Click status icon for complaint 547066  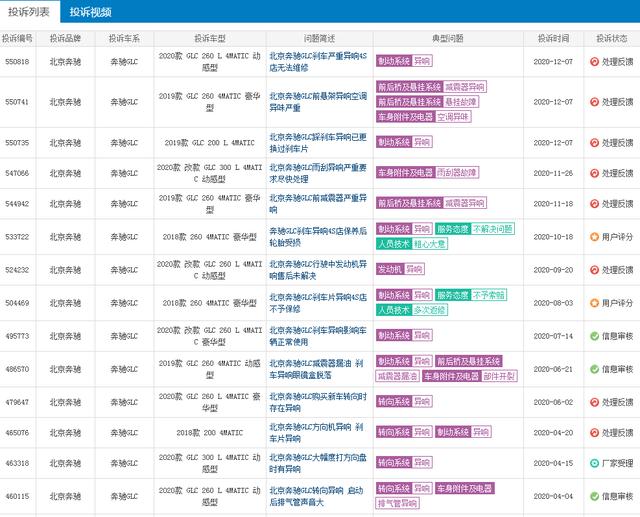coord(594,173)
